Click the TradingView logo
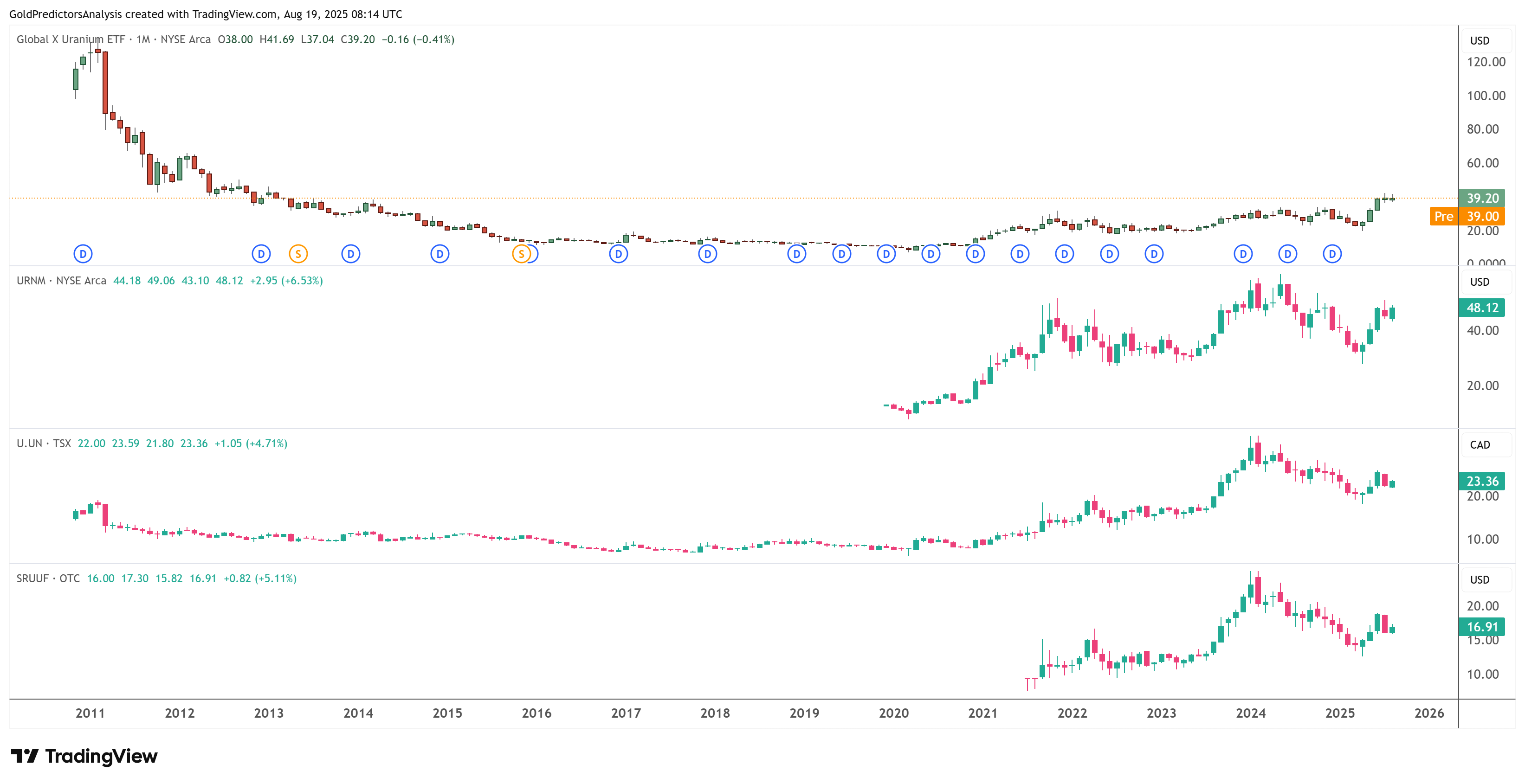The image size is (1525, 784). 84,756
